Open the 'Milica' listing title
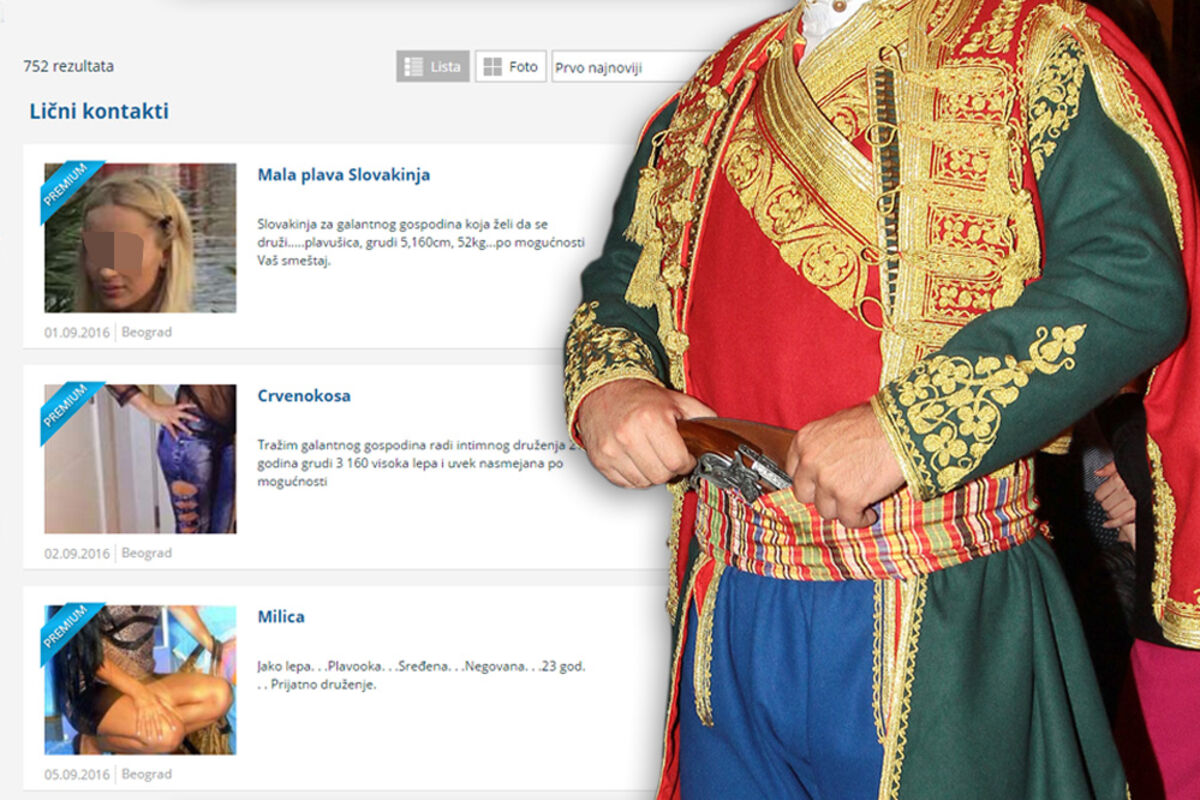 pyautogui.click(x=281, y=617)
